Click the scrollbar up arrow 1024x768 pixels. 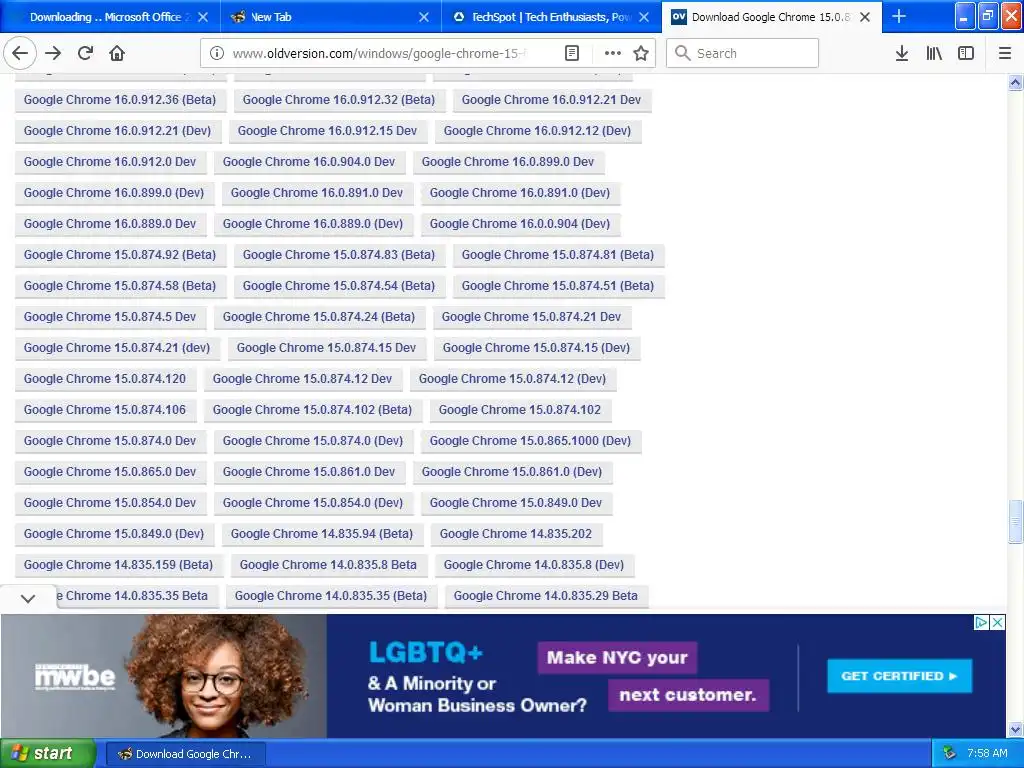click(x=1015, y=83)
